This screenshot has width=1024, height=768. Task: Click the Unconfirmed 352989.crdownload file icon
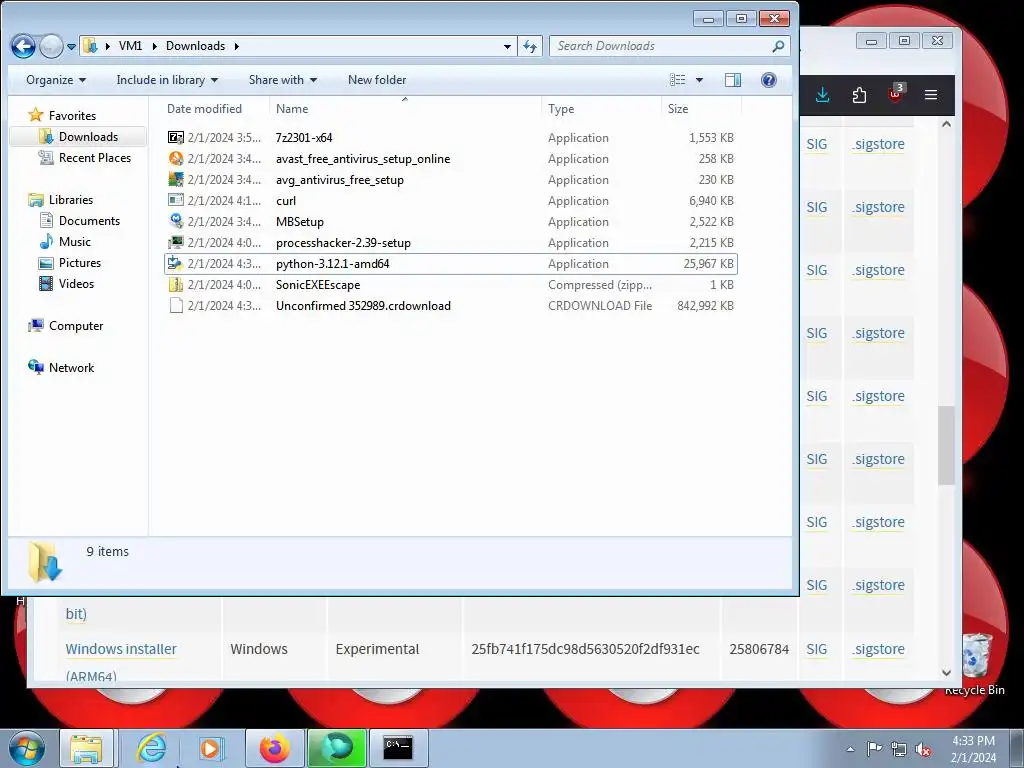176,306
